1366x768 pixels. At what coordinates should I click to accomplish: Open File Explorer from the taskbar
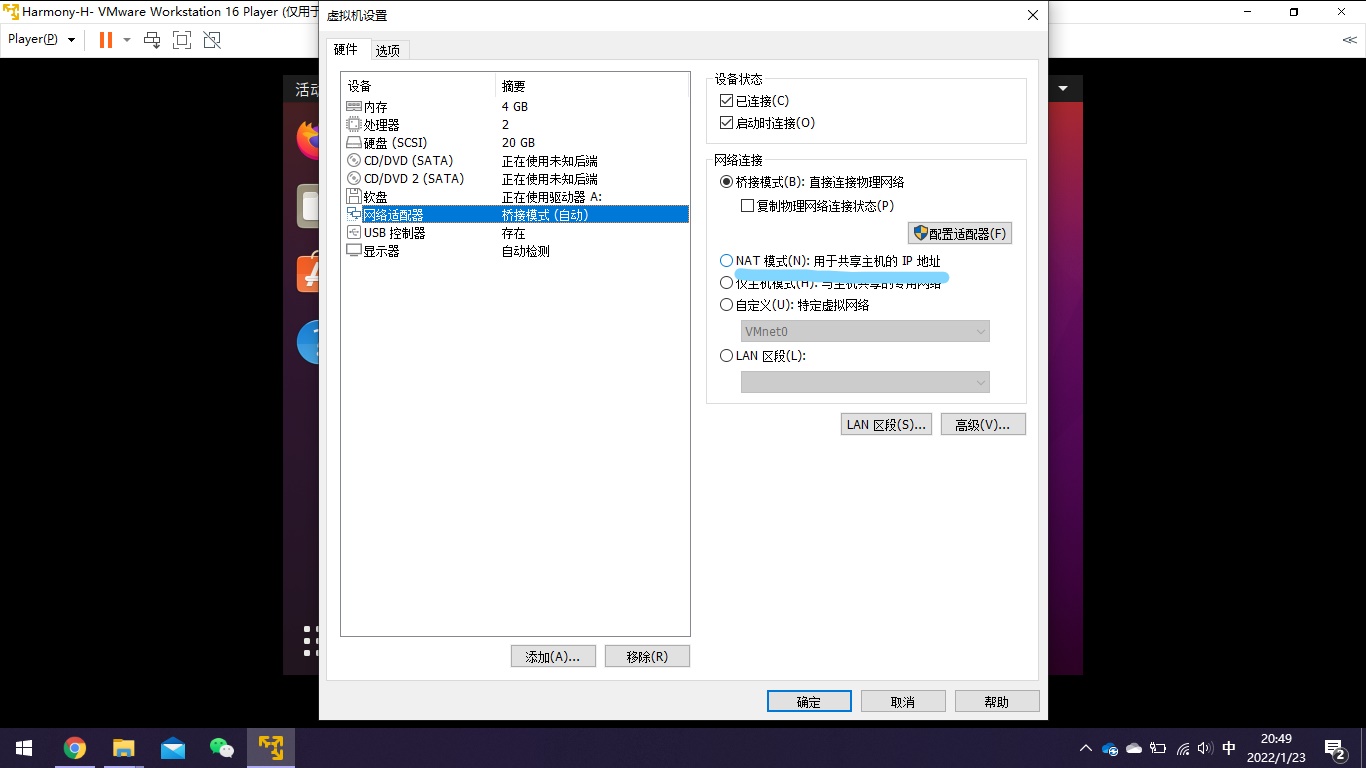(123, 748)
